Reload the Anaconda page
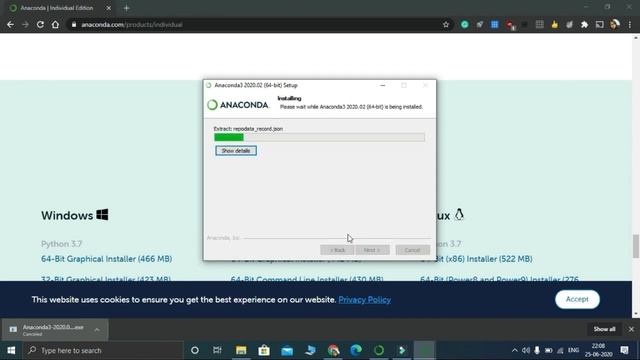This screenshot has width=640, height=360. pyautogui.click(x=40, y=24)
